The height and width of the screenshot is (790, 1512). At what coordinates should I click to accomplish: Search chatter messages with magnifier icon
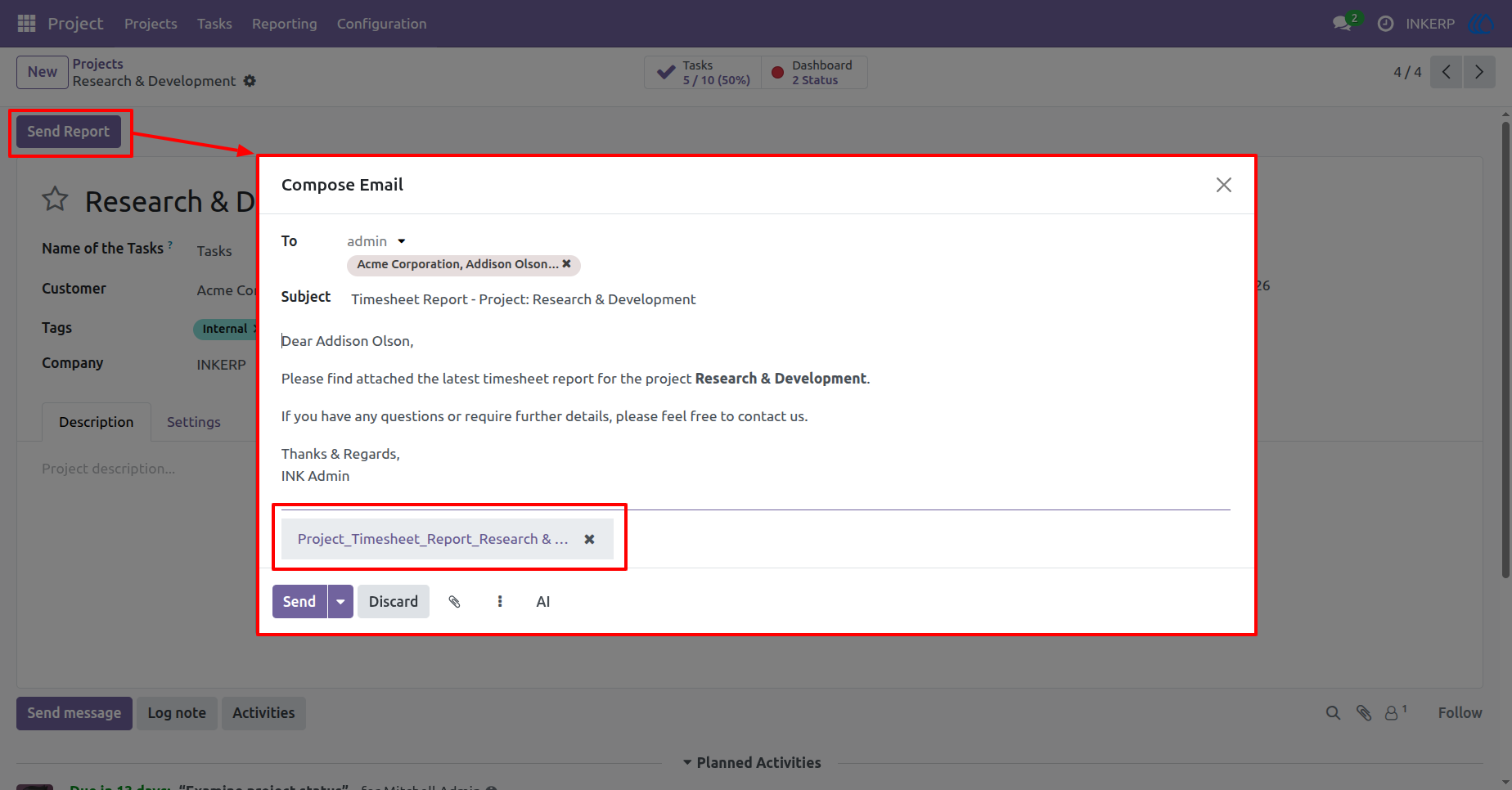[x=1333, y=713]
